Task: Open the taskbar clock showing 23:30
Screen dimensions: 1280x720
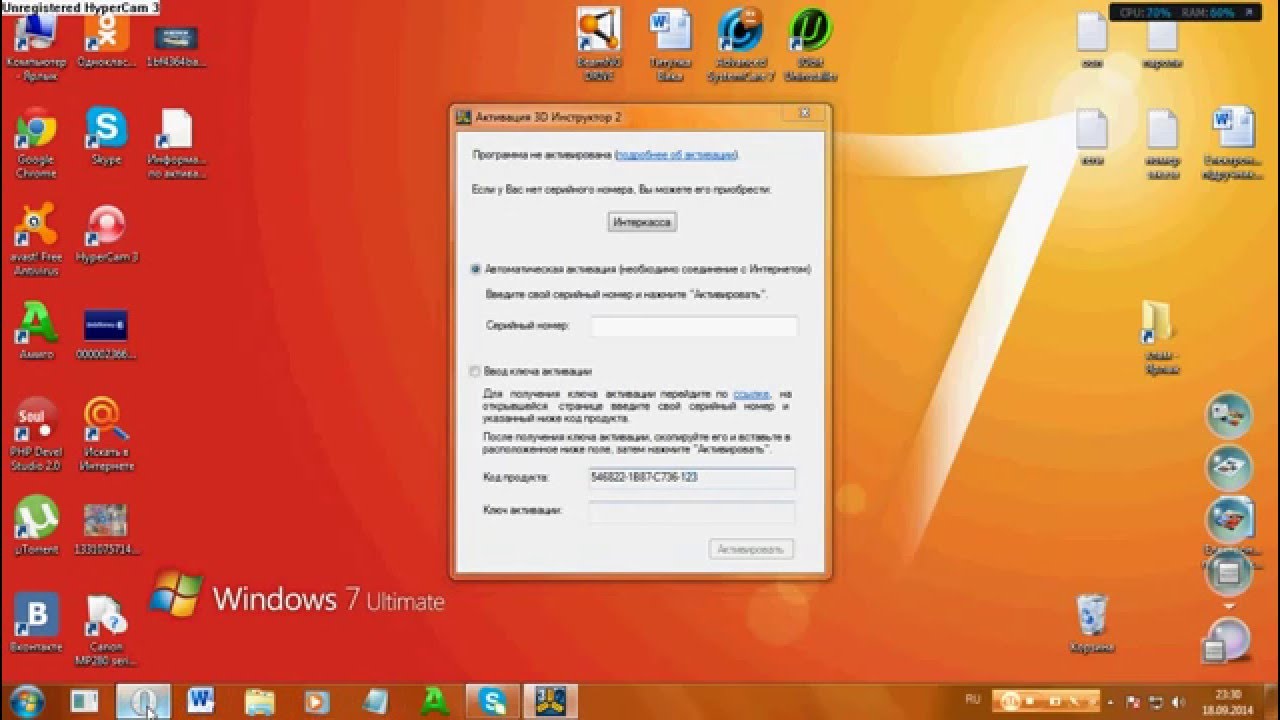Action: point(1229,700)
